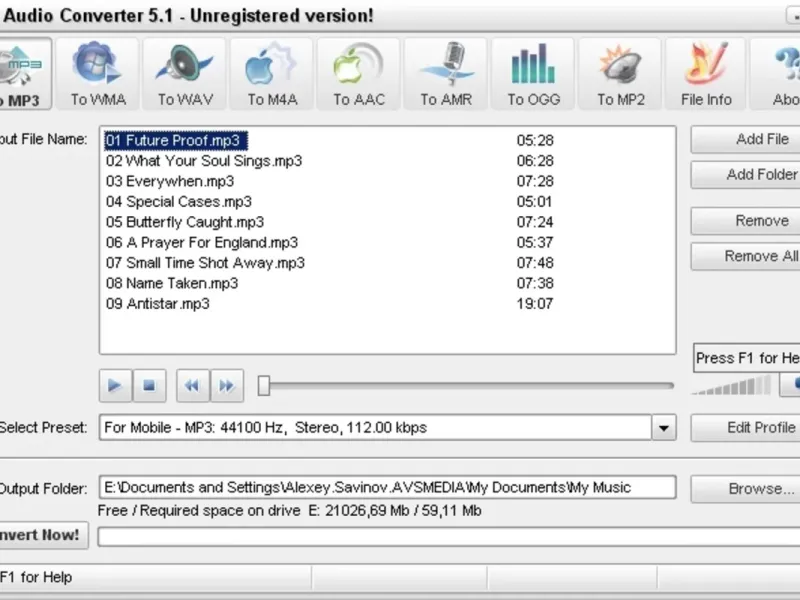Screen dimensions: 800x600
Task: Switch to the To MP2 format
Action: point(620,74)
